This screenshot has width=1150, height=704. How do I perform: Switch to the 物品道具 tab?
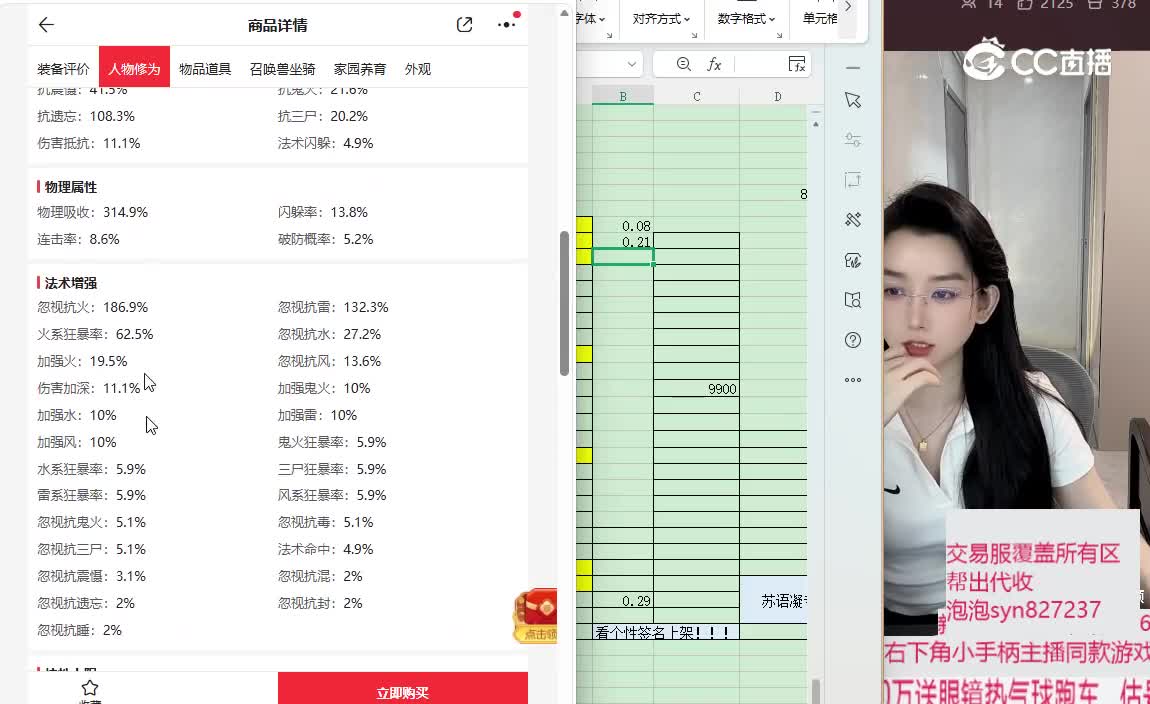pyautogui.click(x=205, y=69)
